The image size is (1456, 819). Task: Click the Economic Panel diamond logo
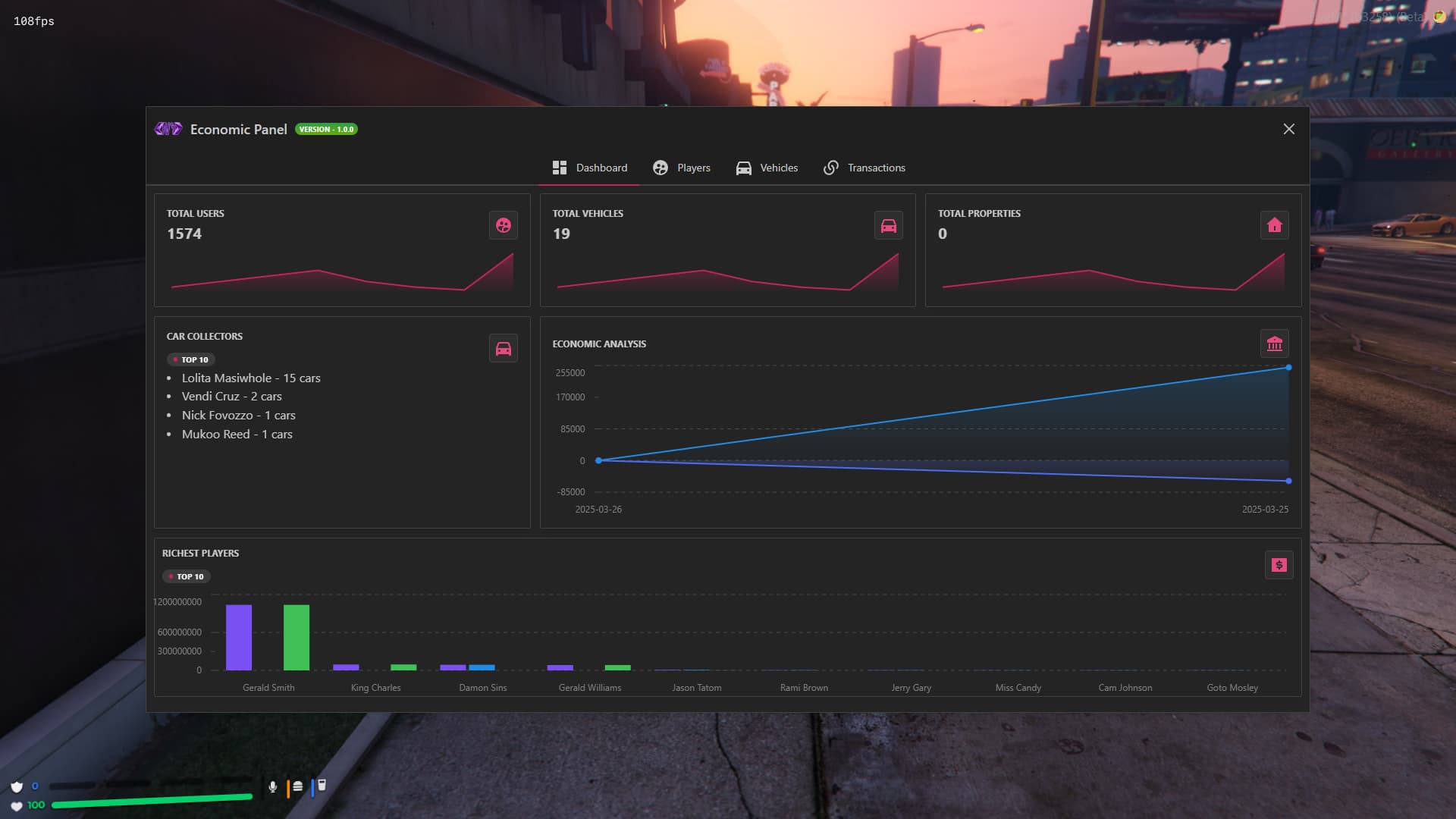(x=167, y=129)
